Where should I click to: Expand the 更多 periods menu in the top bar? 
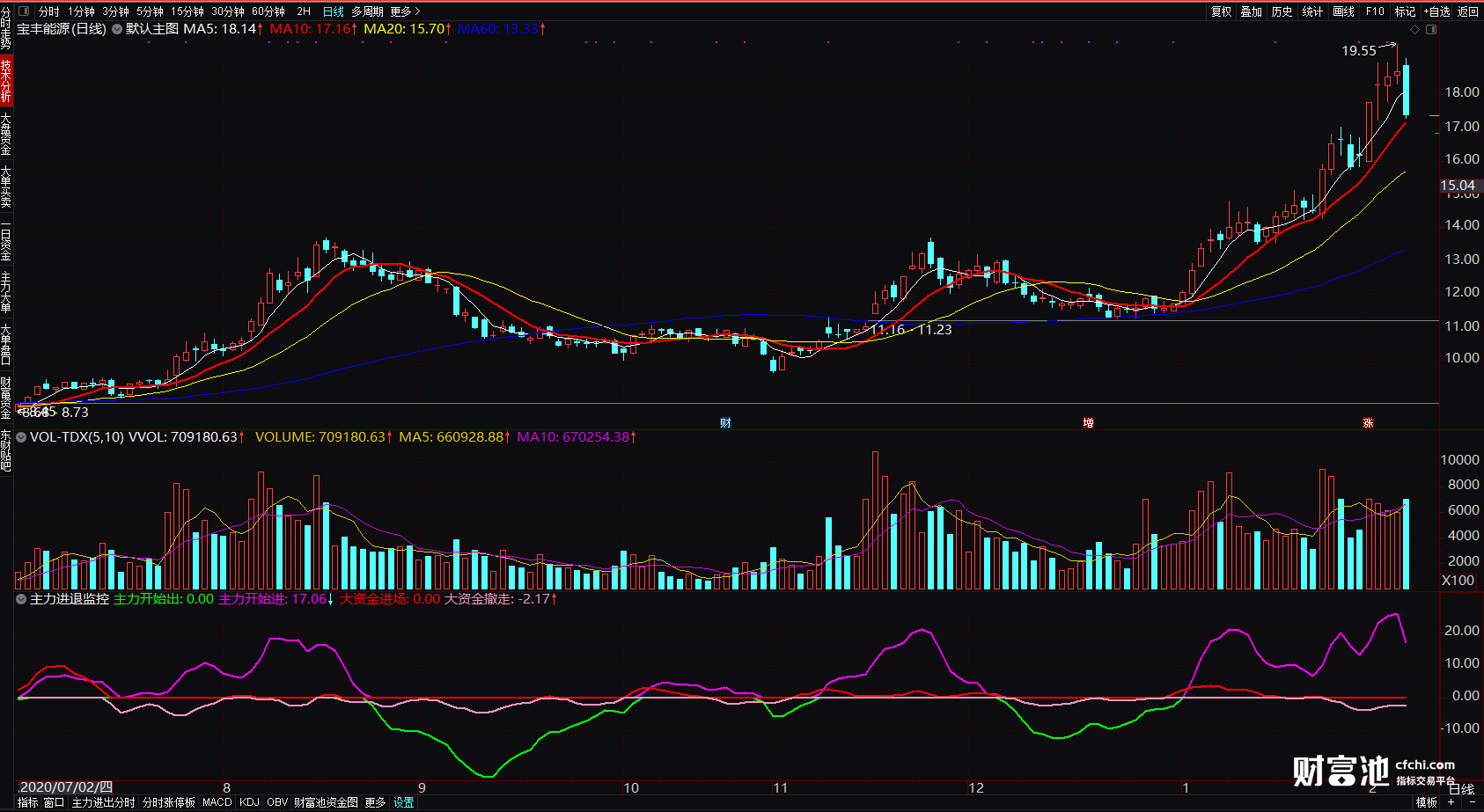pos(405,11)
